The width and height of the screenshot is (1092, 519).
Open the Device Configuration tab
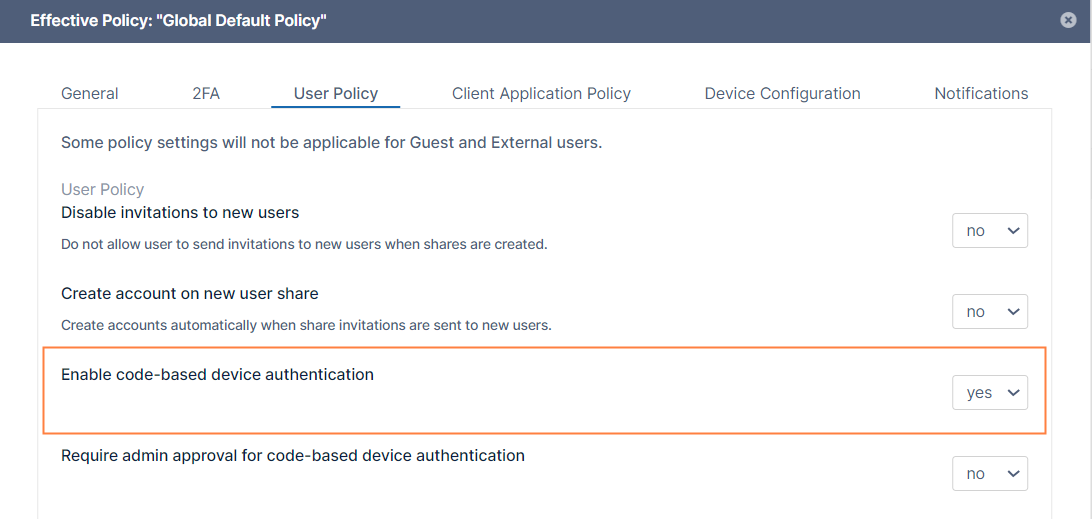coord(782,93)
